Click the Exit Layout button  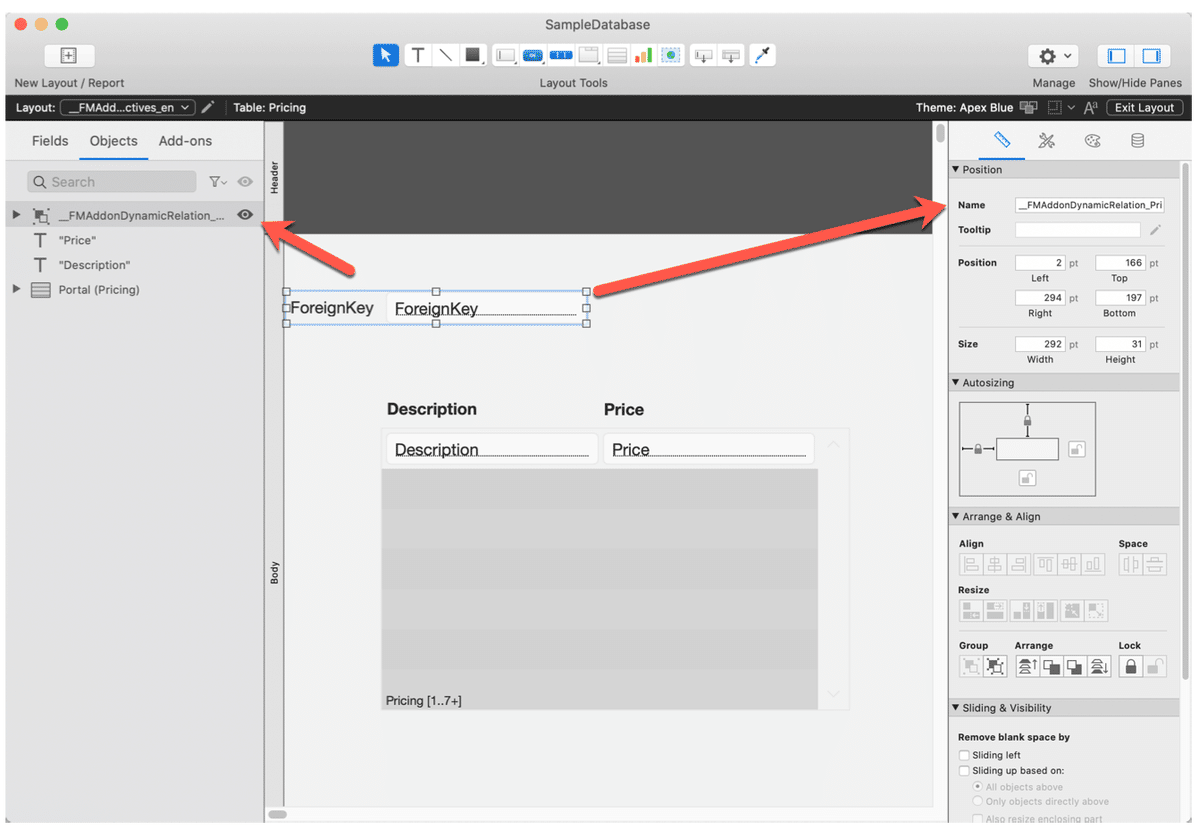coord(1144,107)
